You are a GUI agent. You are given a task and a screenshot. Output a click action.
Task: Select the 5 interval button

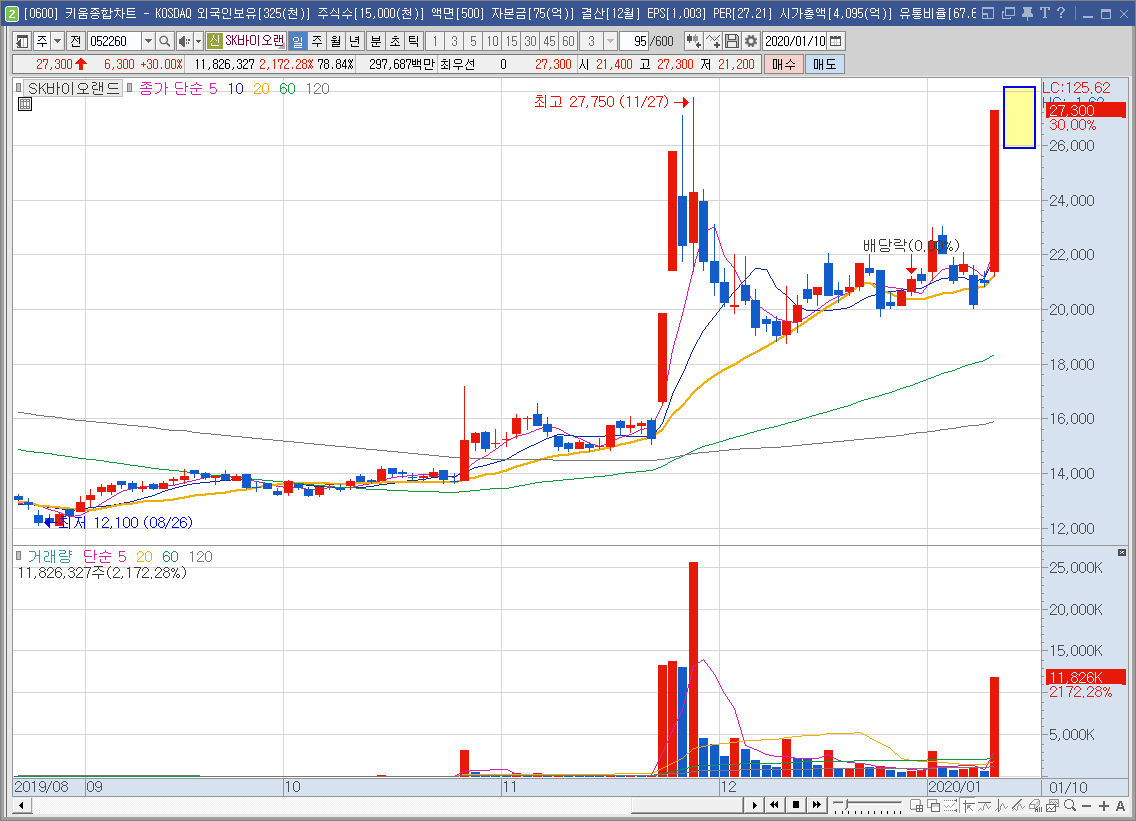473,41
